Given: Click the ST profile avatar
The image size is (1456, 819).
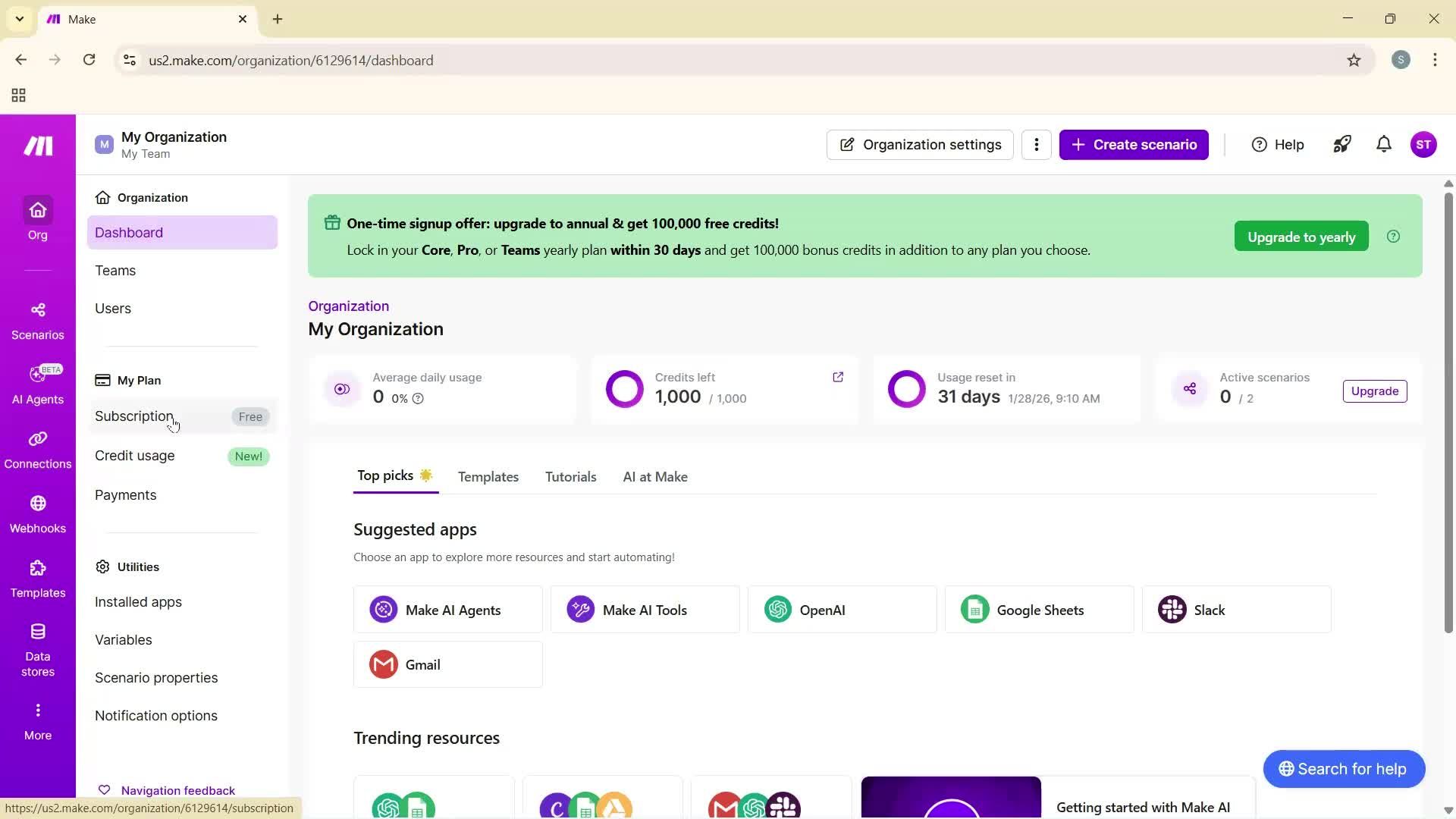Looking at the screenshot, I should pyautogui.click(x=1424, y=144).
